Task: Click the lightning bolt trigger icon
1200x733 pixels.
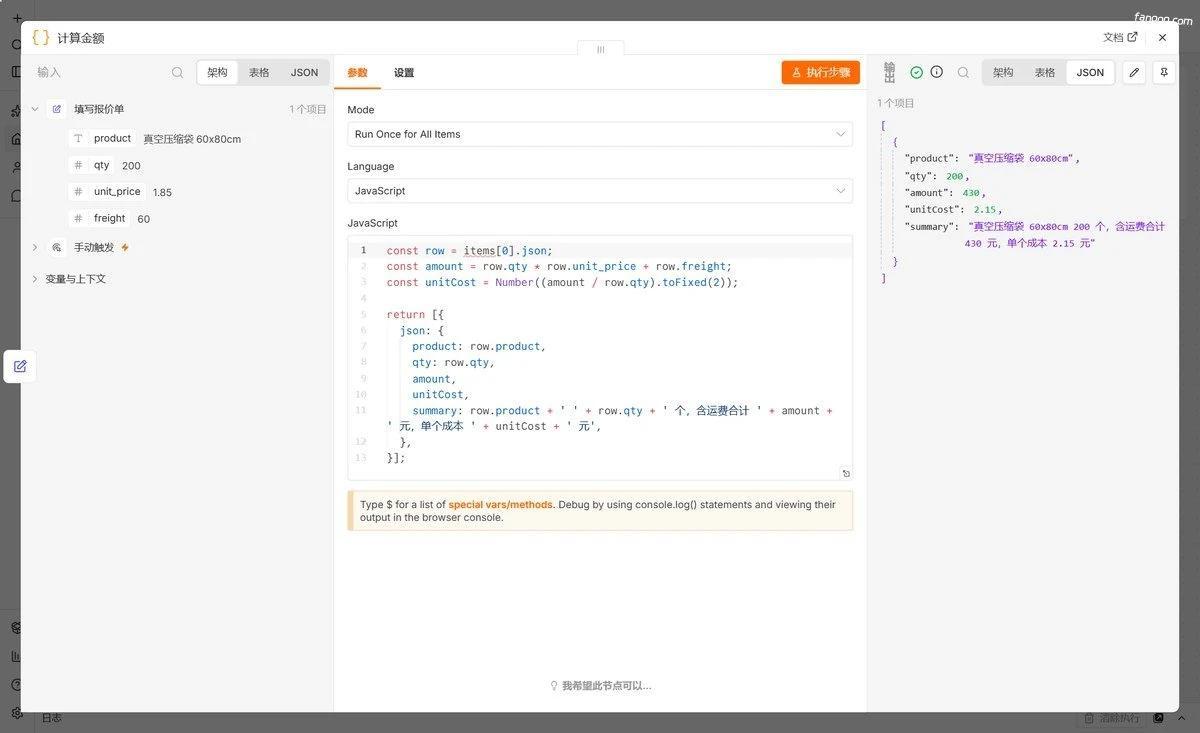Action: 125,247
